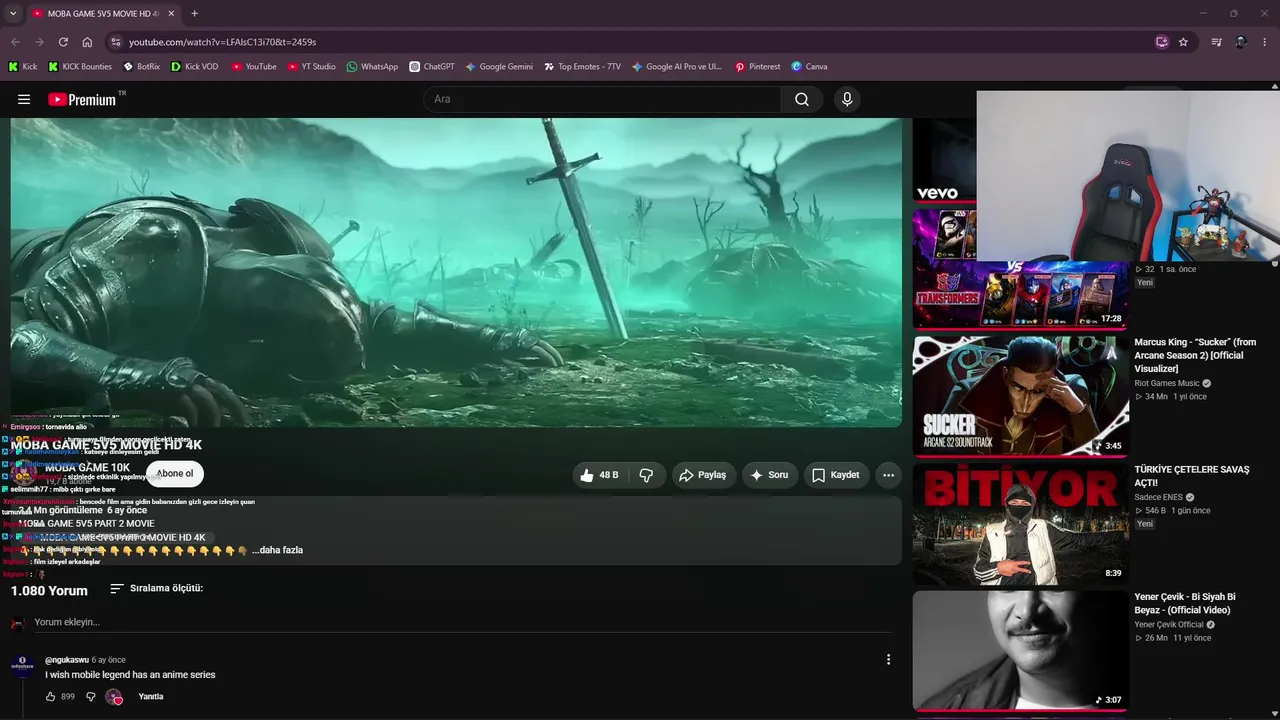This screenshot has height=720, width=1280.
Task: Go to browser home page
Action: [87, 42]
